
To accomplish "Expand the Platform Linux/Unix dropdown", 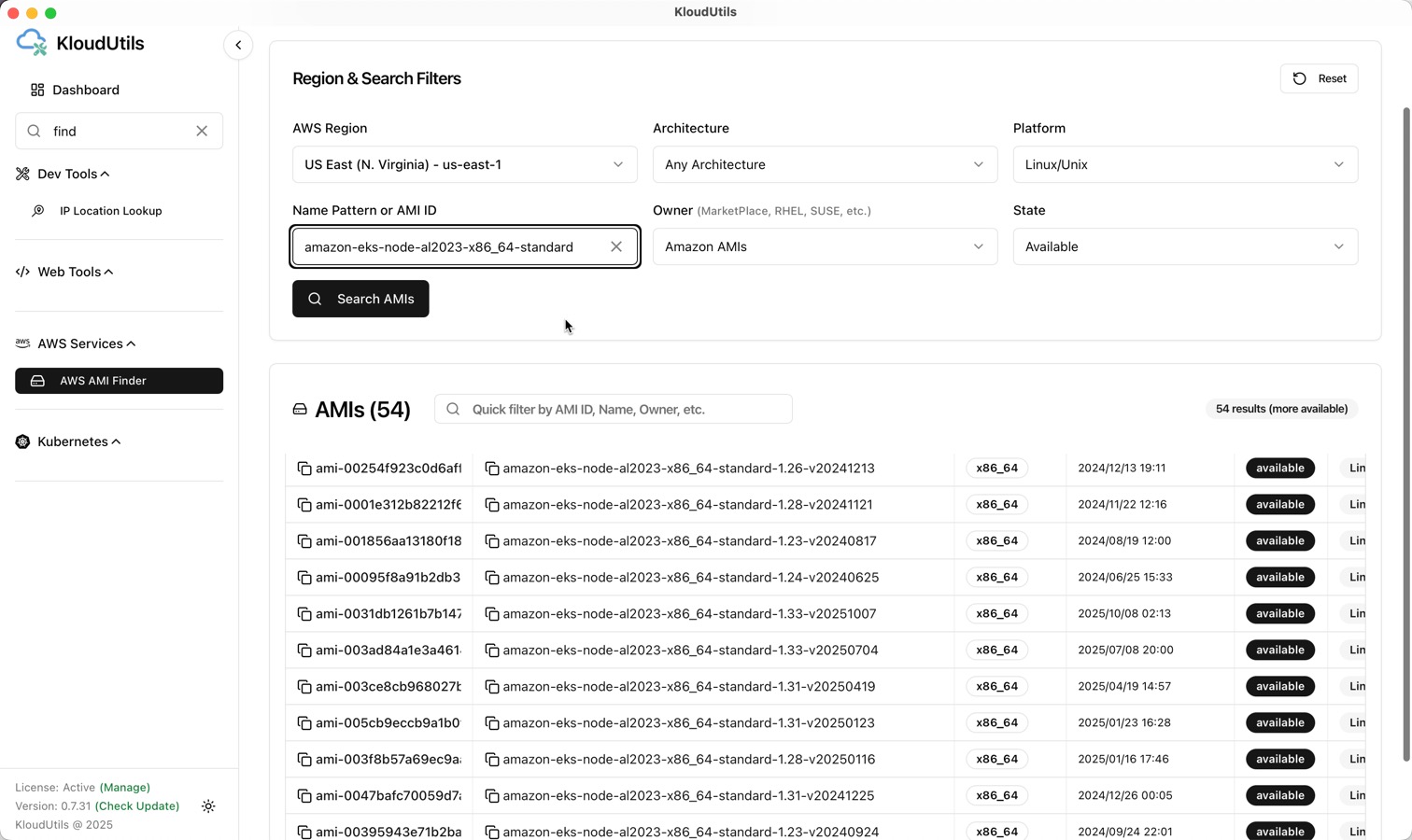I will point(1184,165).
